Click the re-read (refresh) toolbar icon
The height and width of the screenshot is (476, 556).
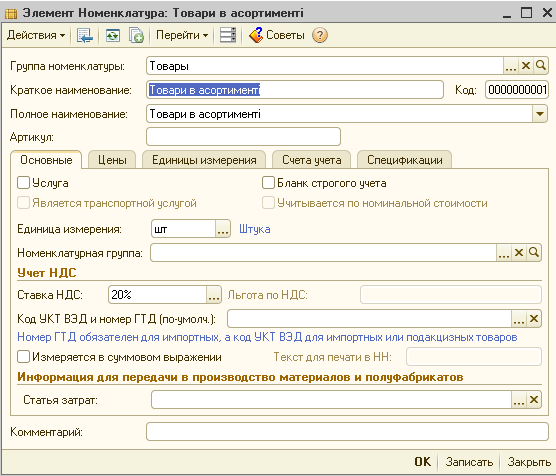coord(113,35)
